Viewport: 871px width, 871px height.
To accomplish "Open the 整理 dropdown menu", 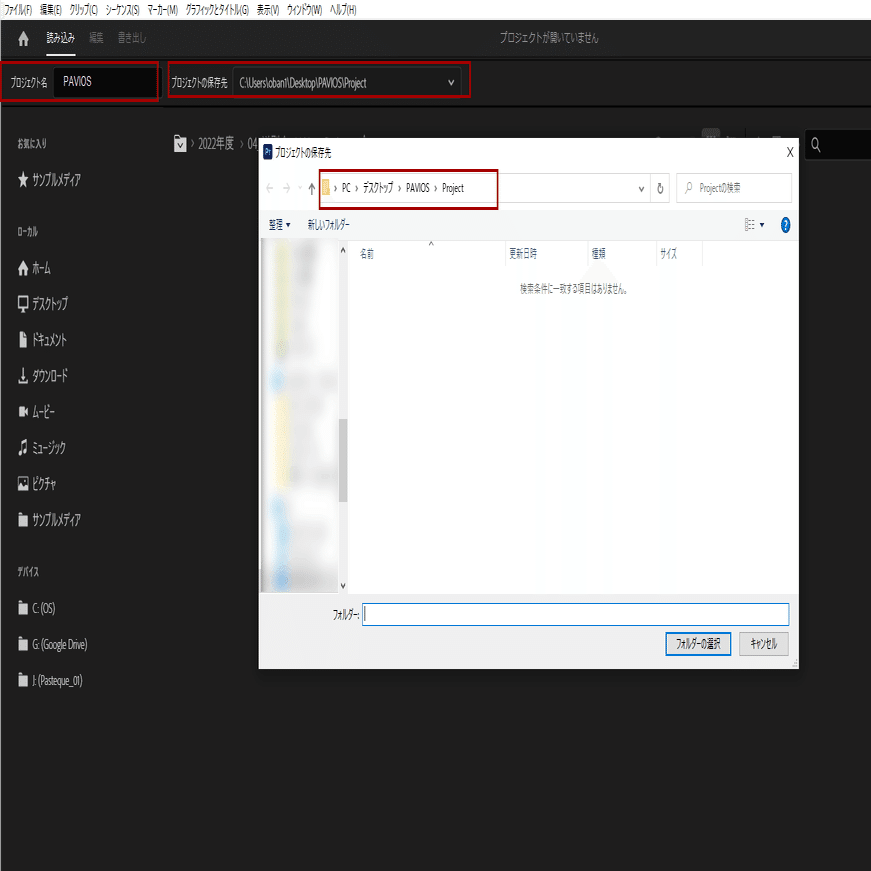I will click(279, 224).
